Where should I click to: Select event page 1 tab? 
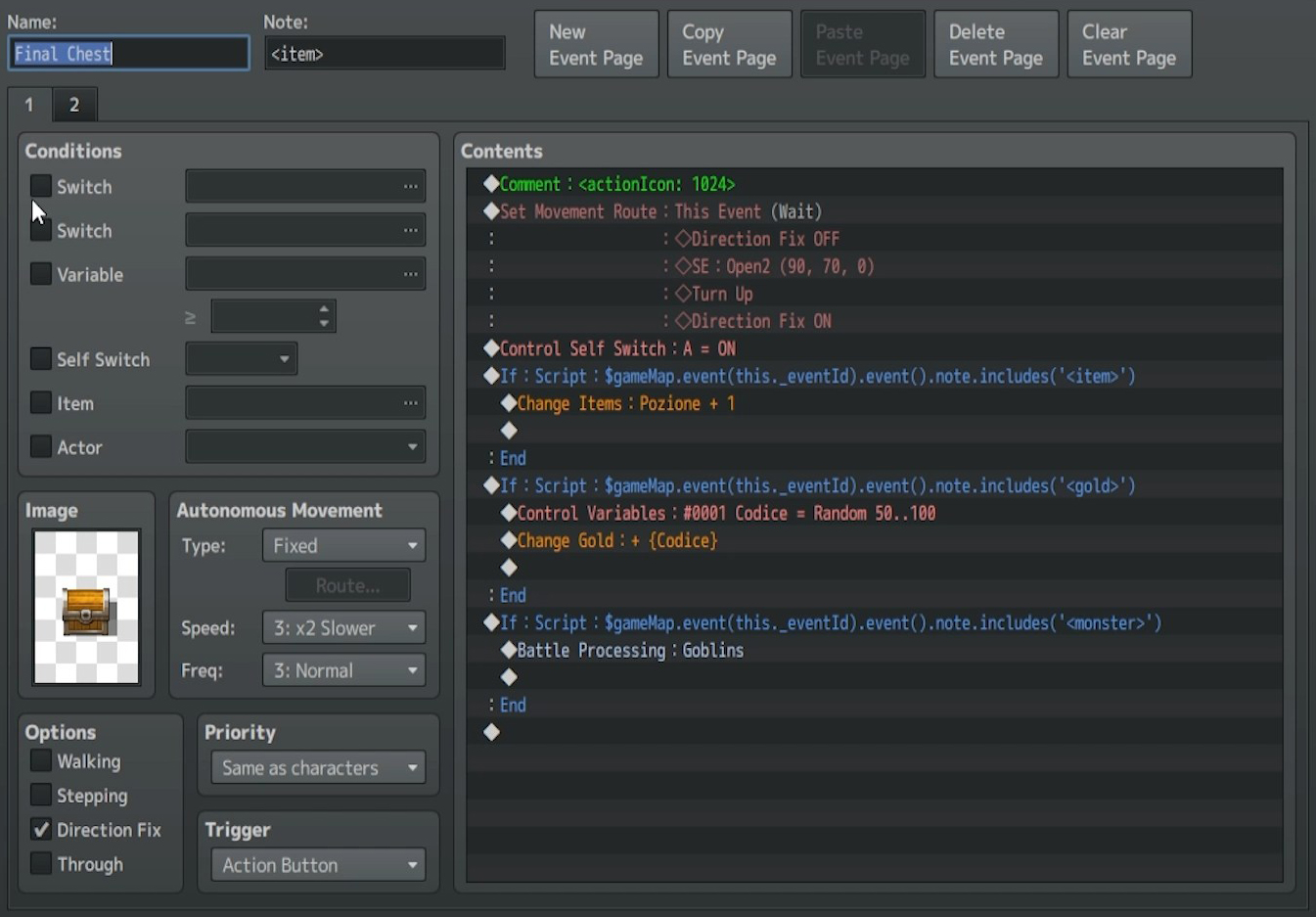pyautogui.click(x=28, y=104)
